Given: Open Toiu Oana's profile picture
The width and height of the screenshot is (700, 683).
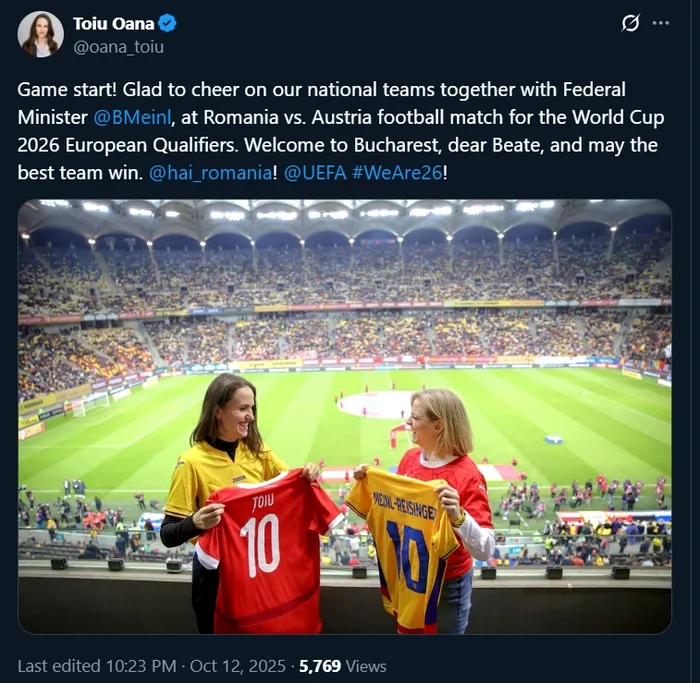Looking at the screenshot, I should (40, 33).
